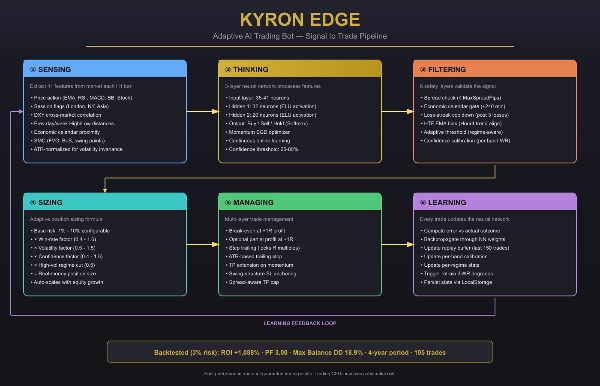Select the THINKING header label
This screenshot has height=386, width=600.
pos(251,70)
